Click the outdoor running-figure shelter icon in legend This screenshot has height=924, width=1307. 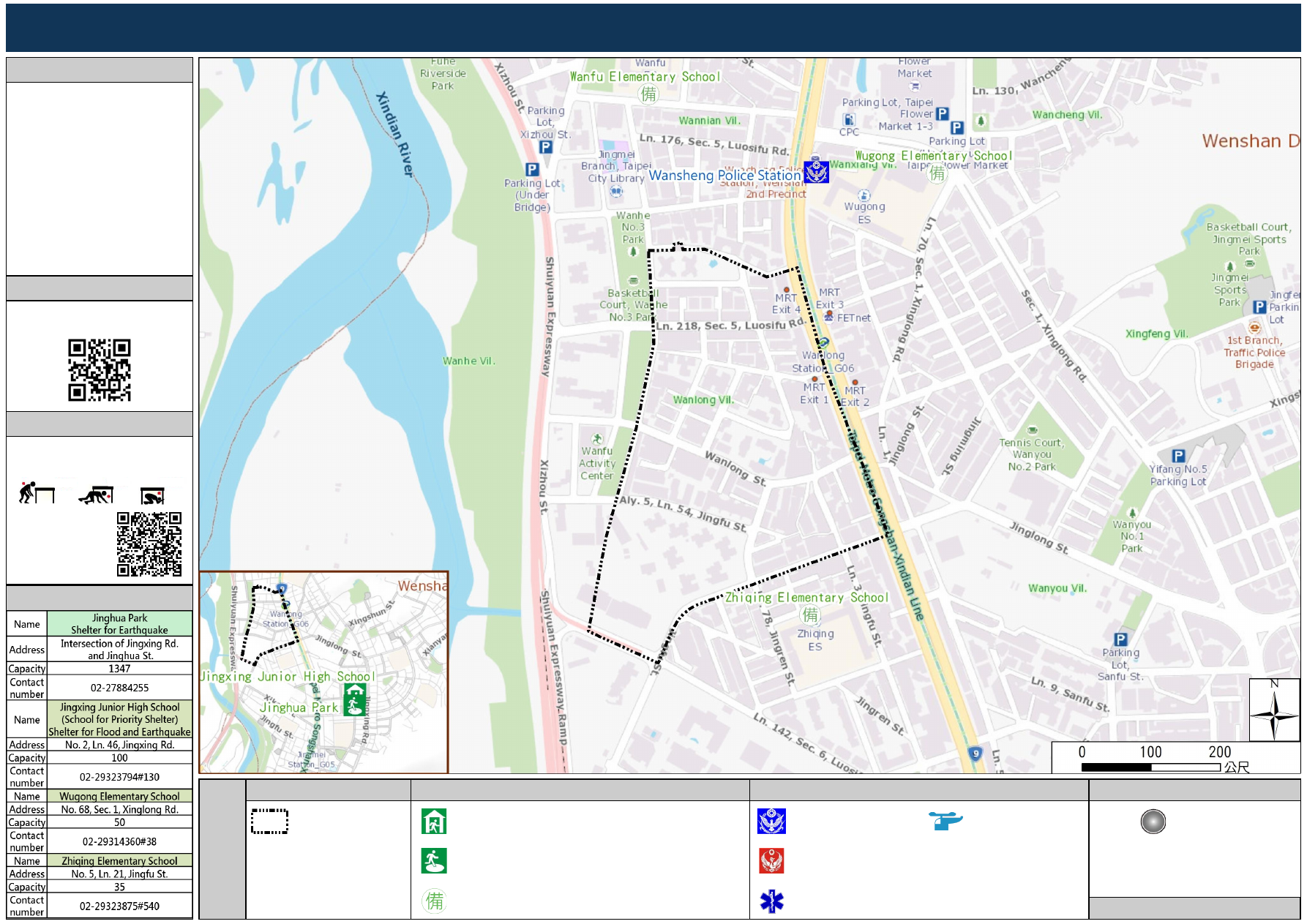[434, 861]
